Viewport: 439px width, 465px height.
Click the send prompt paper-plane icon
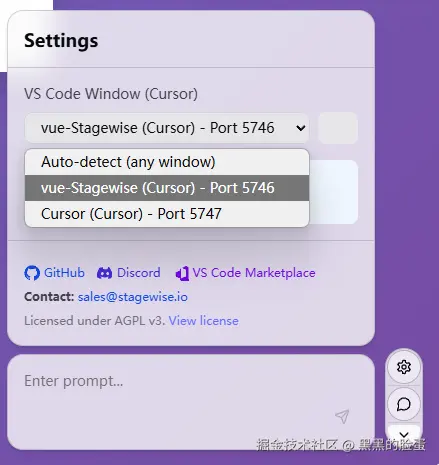(342, 416)
